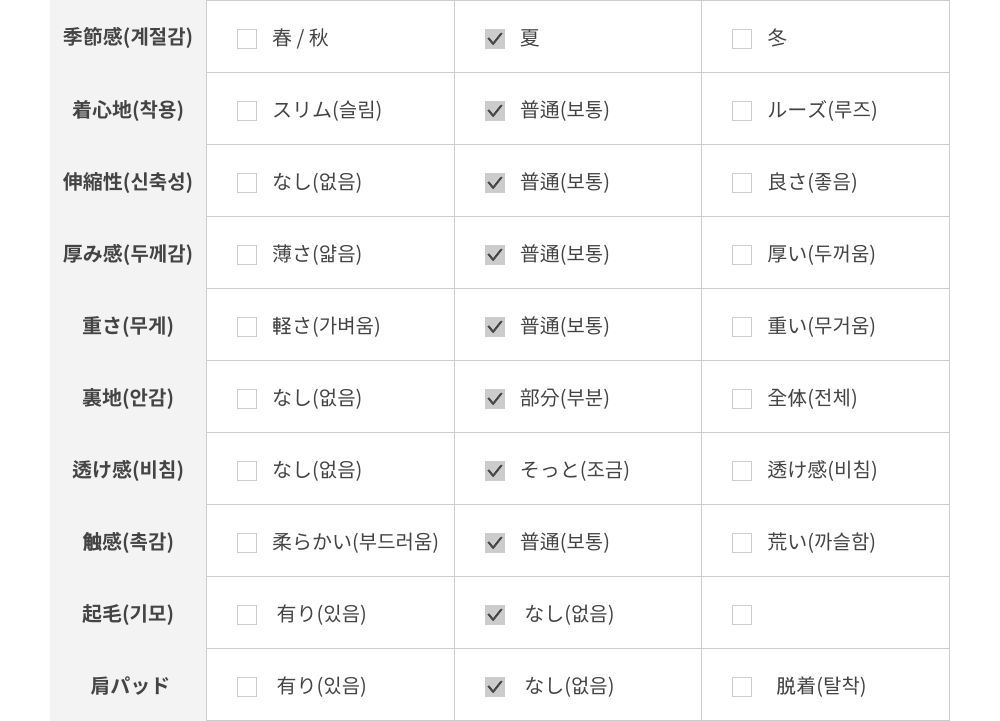The width and height of the screenshot is (1000, 721).
Task: Check 有り(있음) in the 起毛 row
Action: pyautogui.click(x=247, y=615)
